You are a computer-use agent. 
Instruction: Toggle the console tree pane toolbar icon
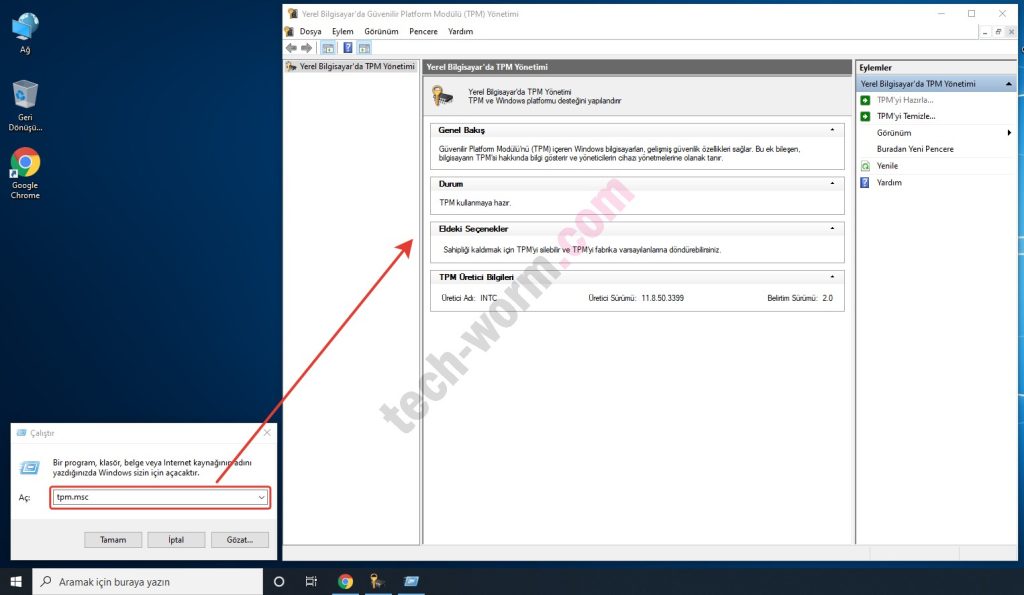328,48
